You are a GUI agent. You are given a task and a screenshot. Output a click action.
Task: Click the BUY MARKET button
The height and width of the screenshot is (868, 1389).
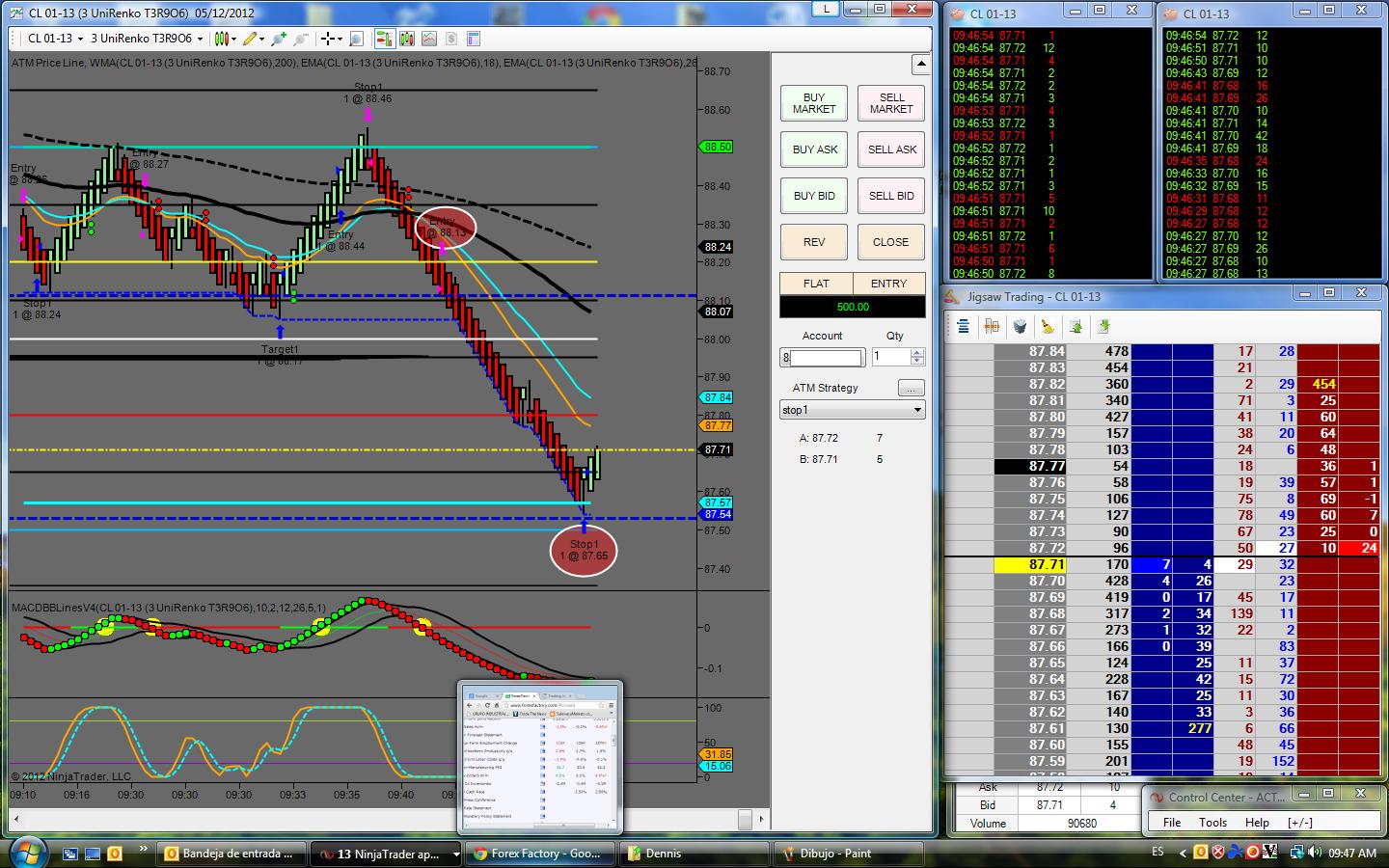click(x=814, y=103)
